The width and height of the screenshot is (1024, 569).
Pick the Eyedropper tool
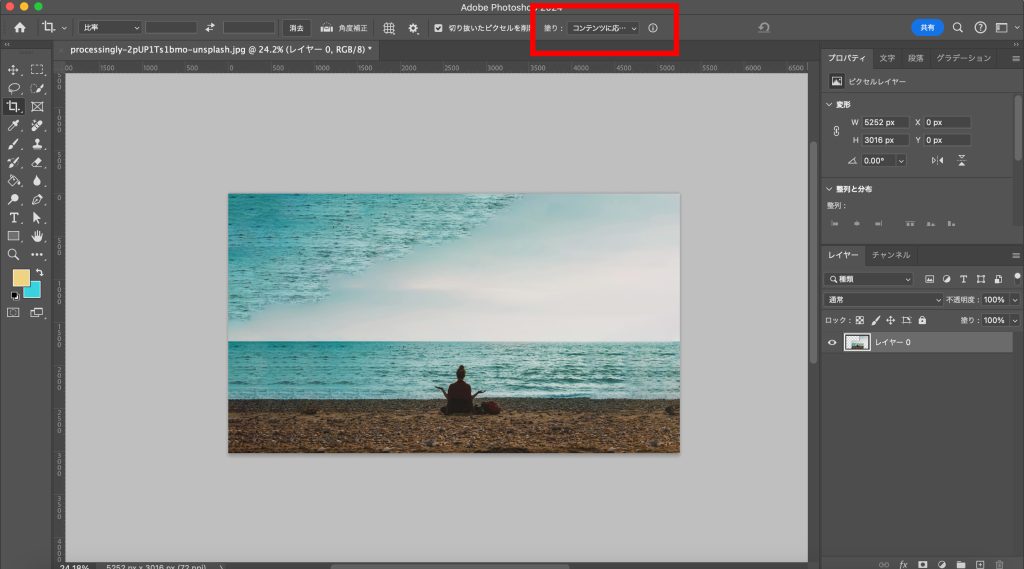[14, 126]
